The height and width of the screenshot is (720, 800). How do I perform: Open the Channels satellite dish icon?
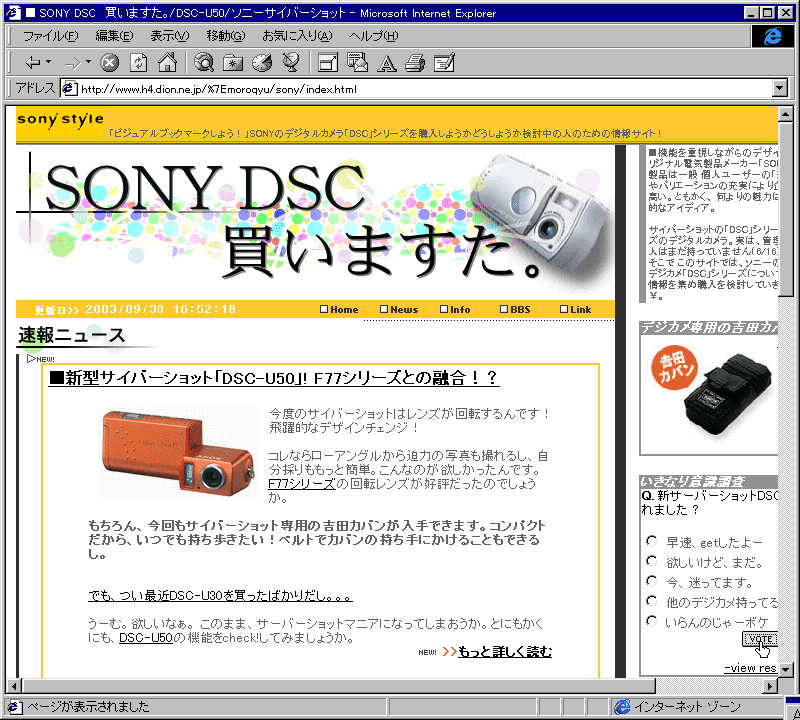291,63
